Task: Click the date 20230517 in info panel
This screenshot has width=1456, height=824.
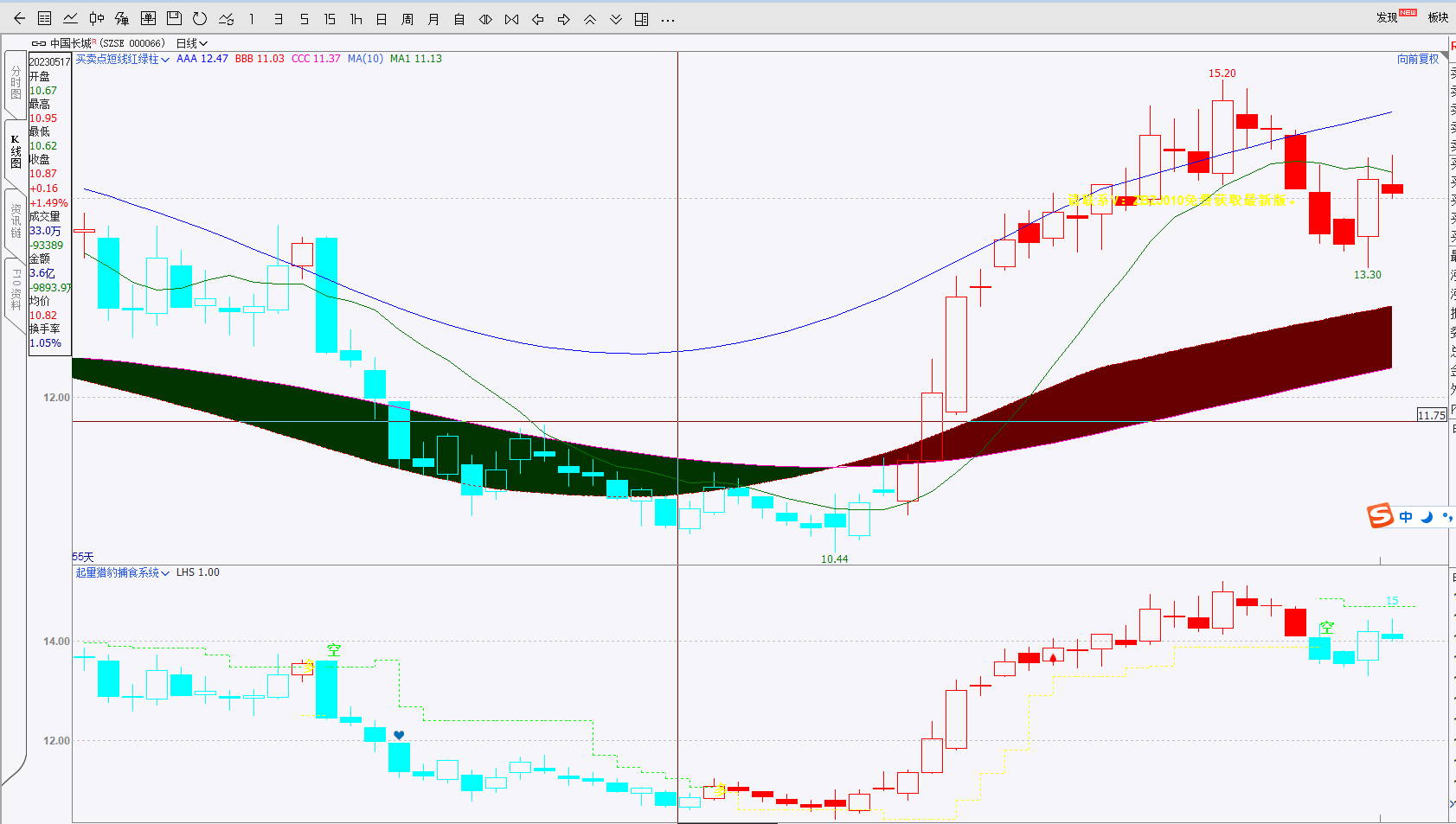Action: click(x=49, y=62)
